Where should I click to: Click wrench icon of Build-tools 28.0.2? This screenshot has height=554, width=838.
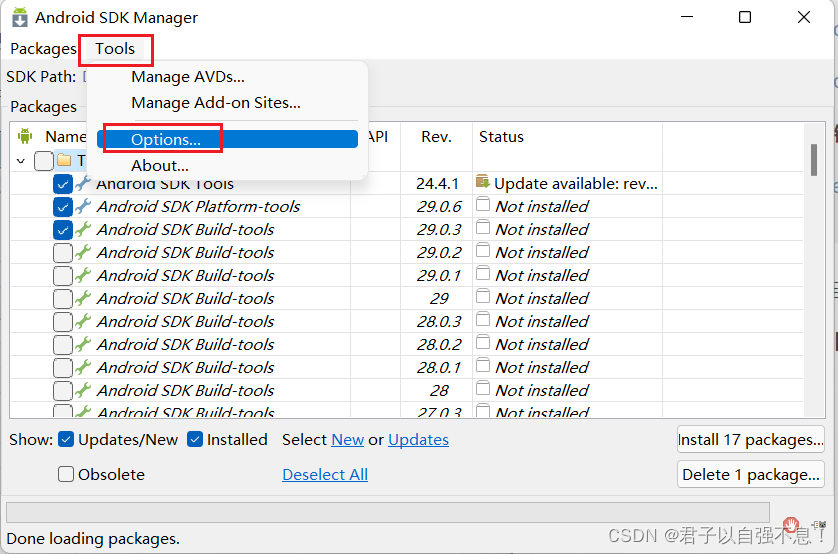pos(83,344)
